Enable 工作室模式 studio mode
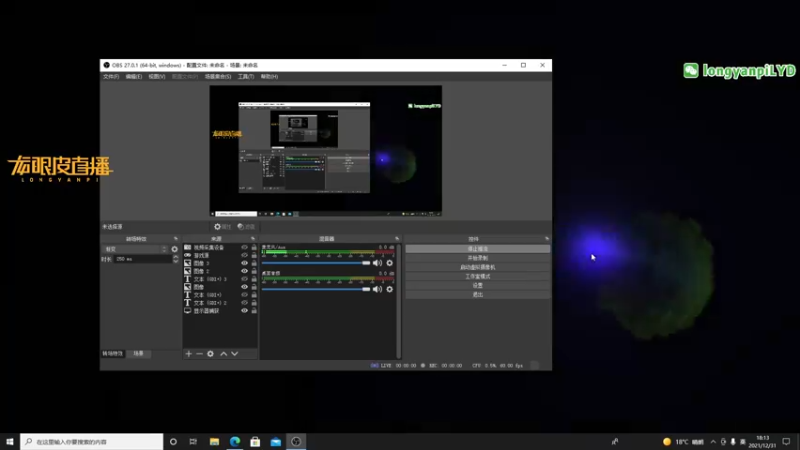Image resolution: width=800 pixels, height=450 pixels. 478,277
